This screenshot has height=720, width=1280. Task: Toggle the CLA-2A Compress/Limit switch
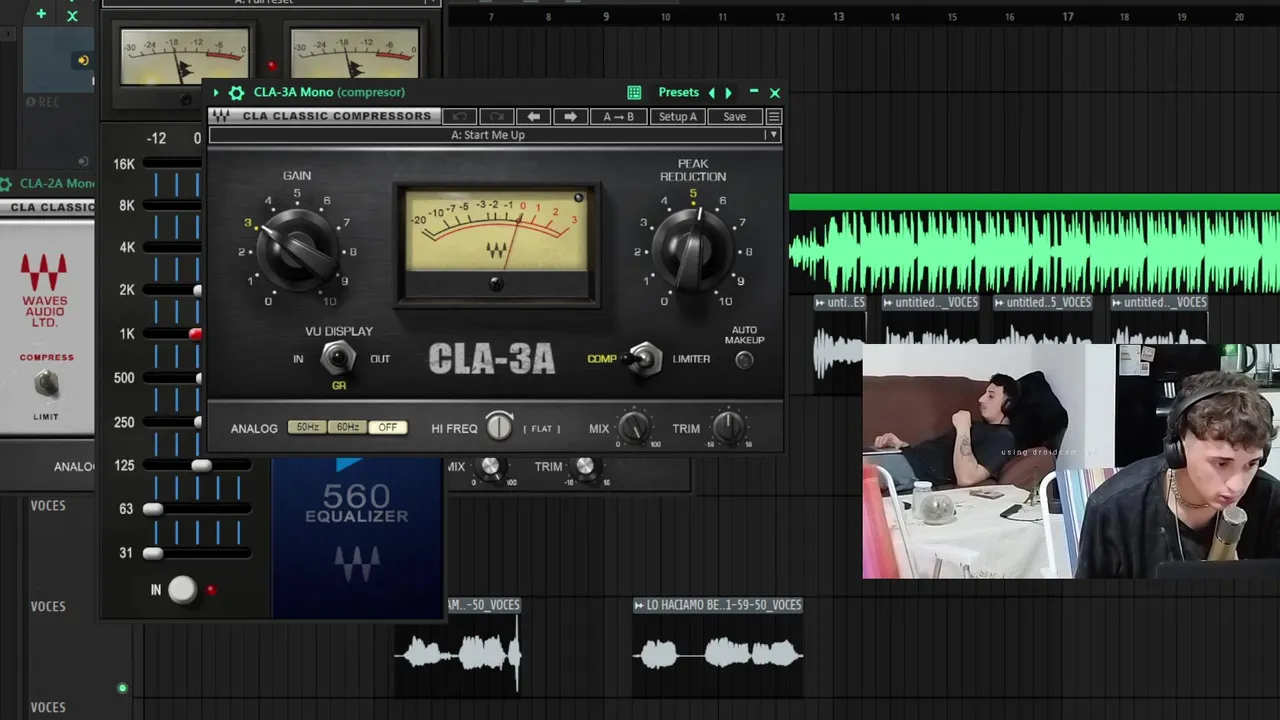click(46, 384)
